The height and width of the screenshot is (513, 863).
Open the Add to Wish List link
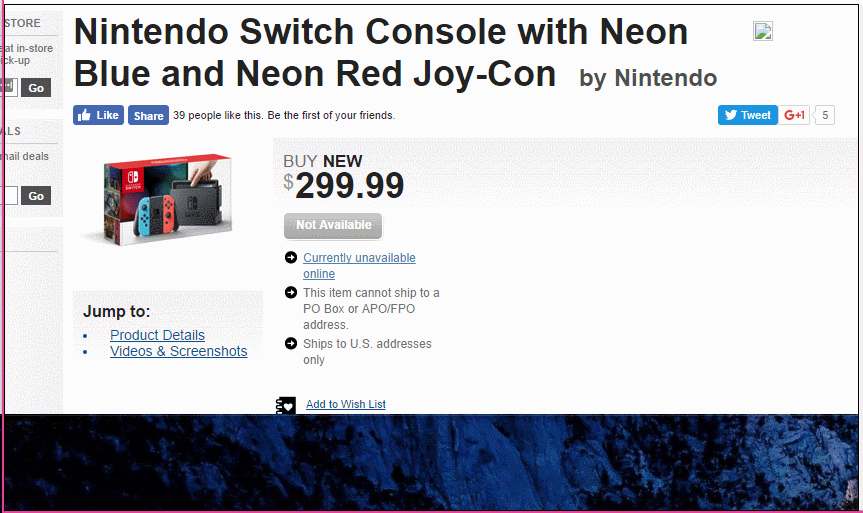coord(346,404)
